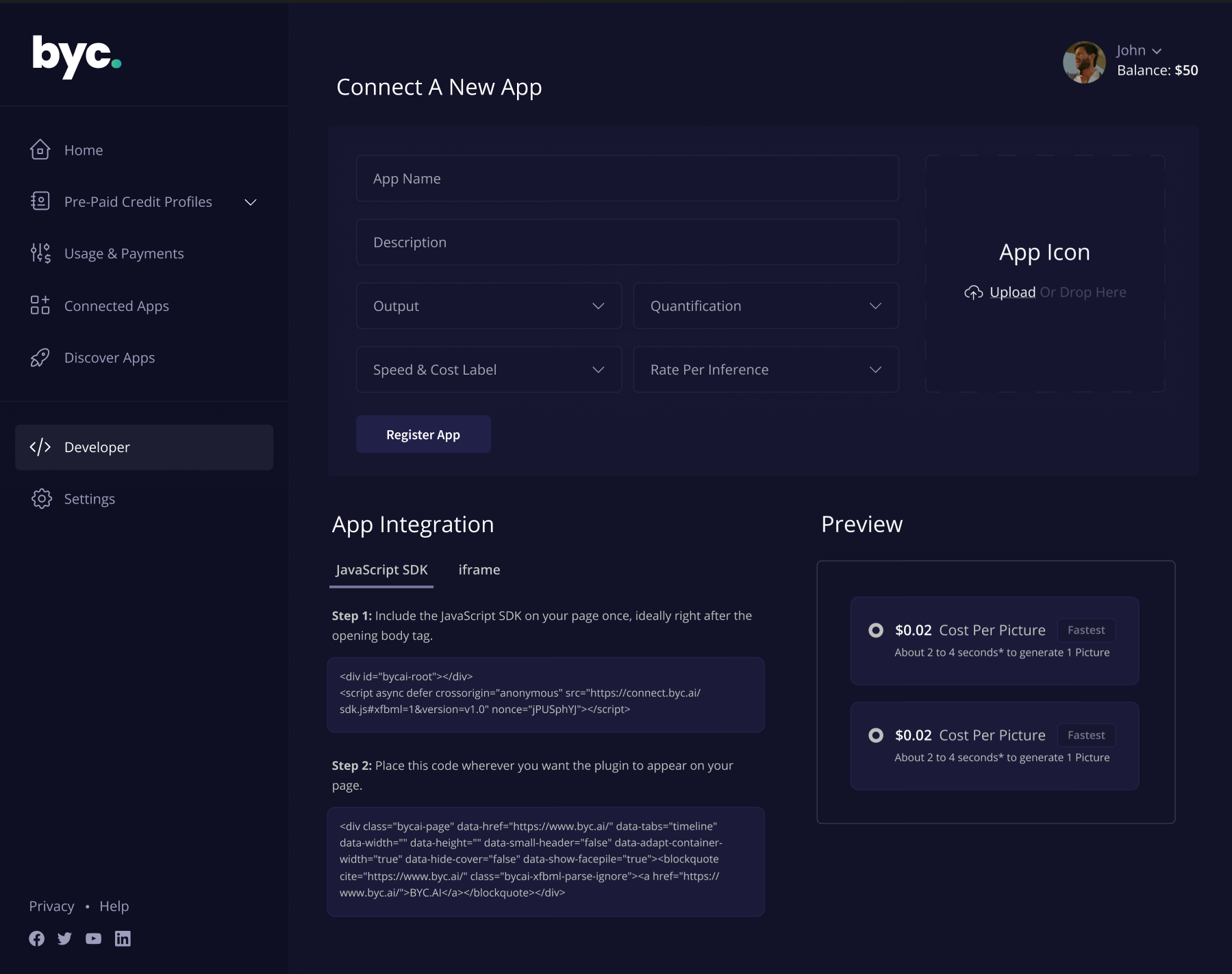This screenshot has height=974, width=1232.
Task: Click John's profile avatar
Action: 1084,62
